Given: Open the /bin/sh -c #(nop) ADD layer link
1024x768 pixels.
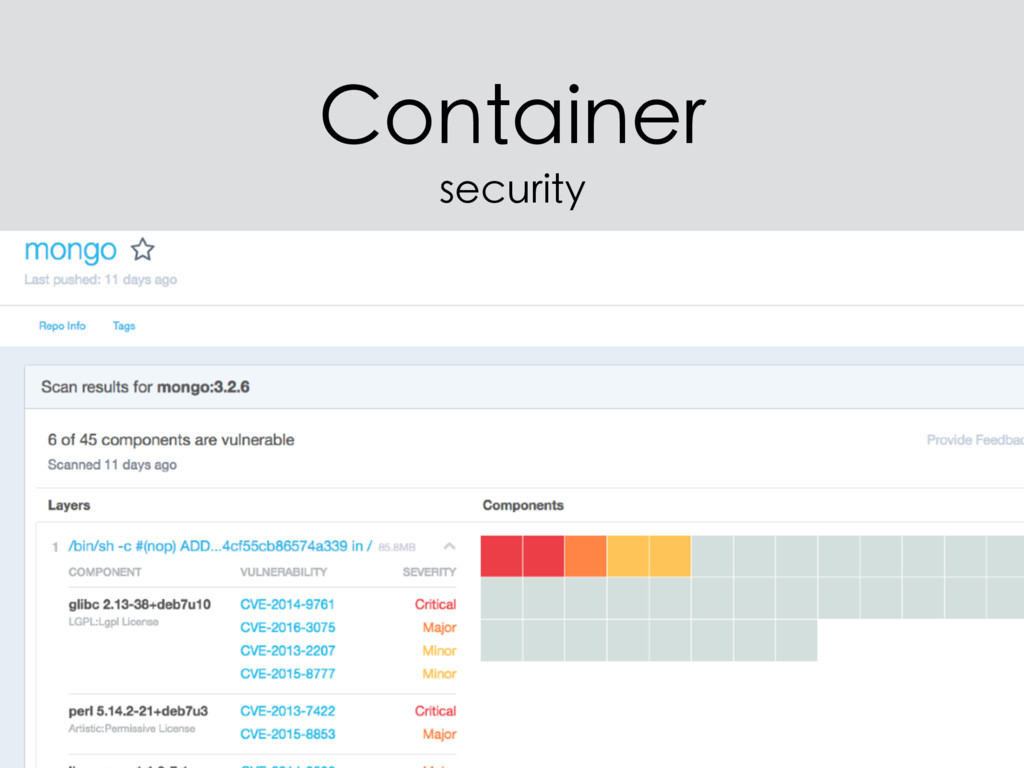Looking at the screenshot, I should tap(220, 546).
